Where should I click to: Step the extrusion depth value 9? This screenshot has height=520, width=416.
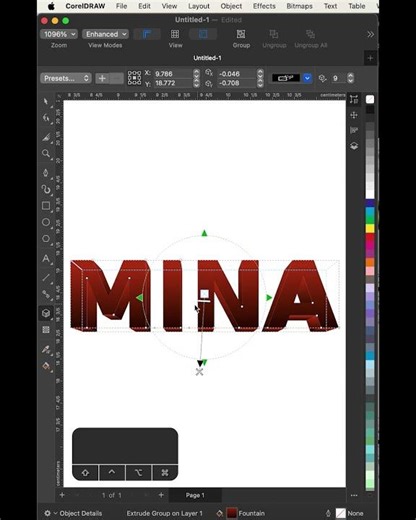point(350,78)
